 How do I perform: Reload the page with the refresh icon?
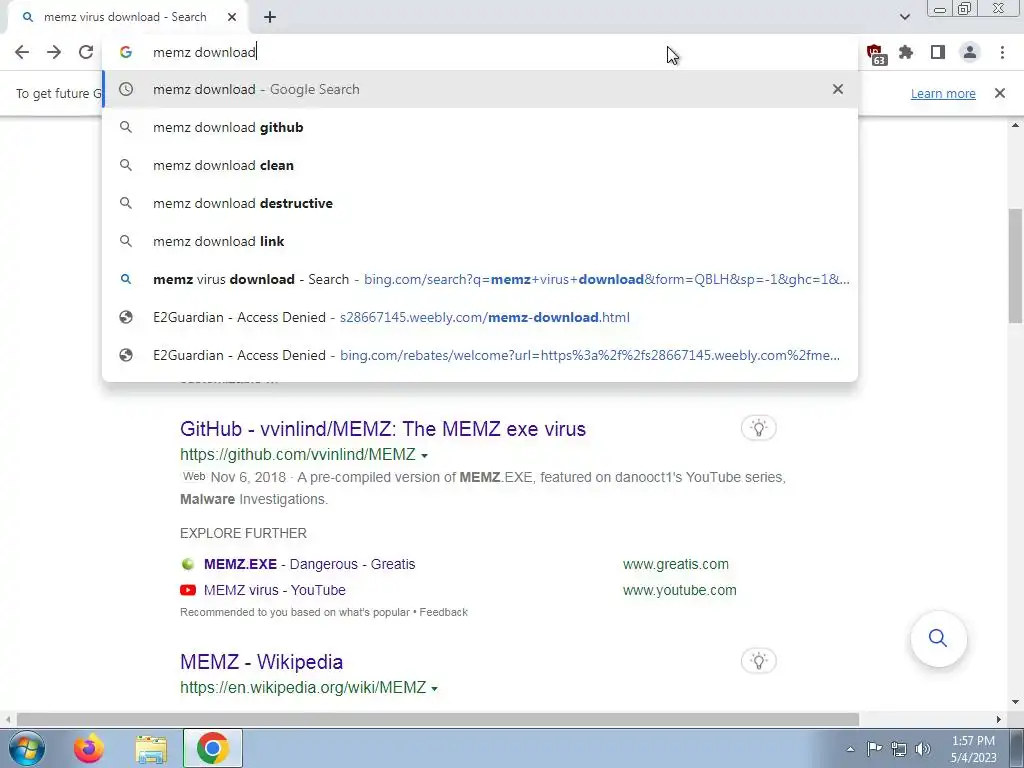86,52
